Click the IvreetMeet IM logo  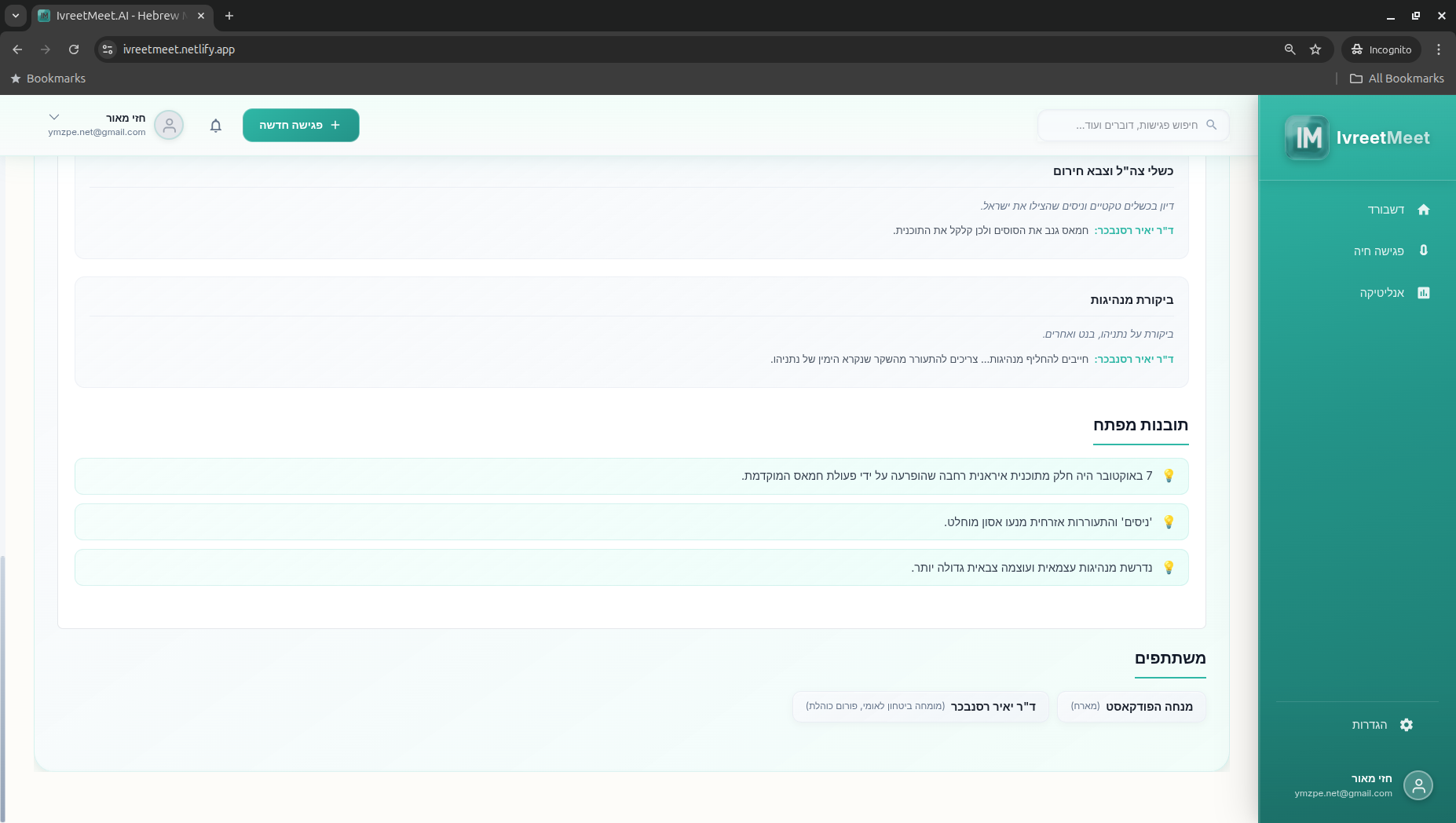click(1307, 137)
